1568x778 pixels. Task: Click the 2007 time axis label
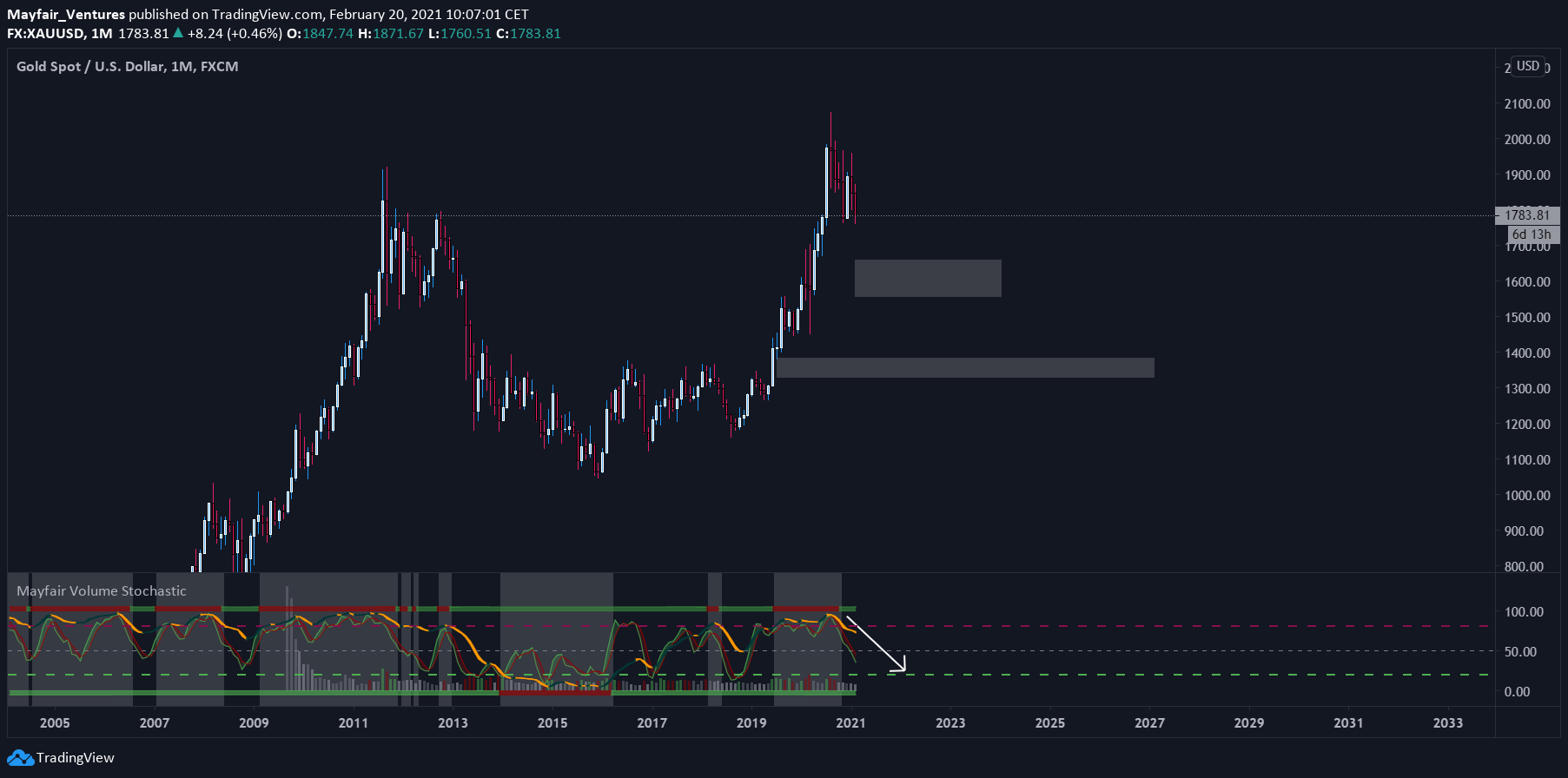tap(155, 723)
